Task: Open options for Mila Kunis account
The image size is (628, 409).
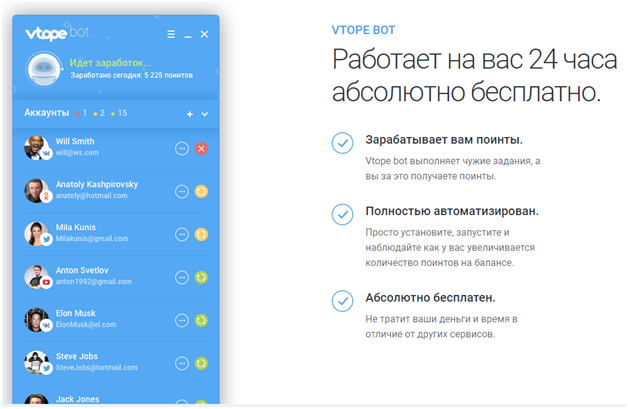Action: coord(182,234)
